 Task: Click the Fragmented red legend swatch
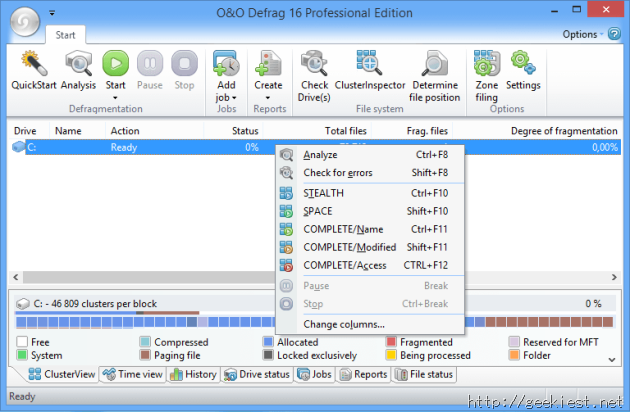(x=391, y=342)
